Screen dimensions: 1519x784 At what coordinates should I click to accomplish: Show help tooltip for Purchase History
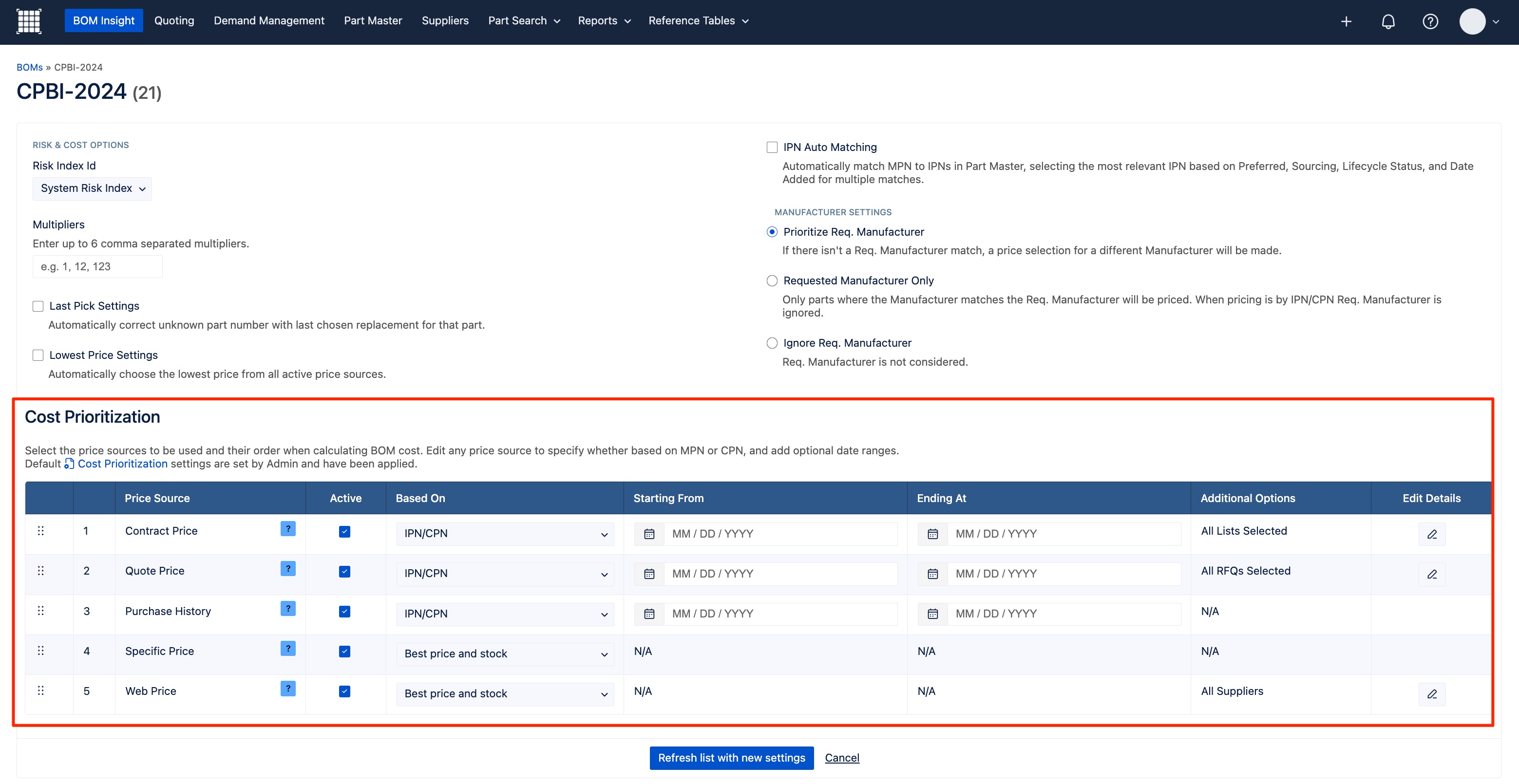tap(288, 609)
